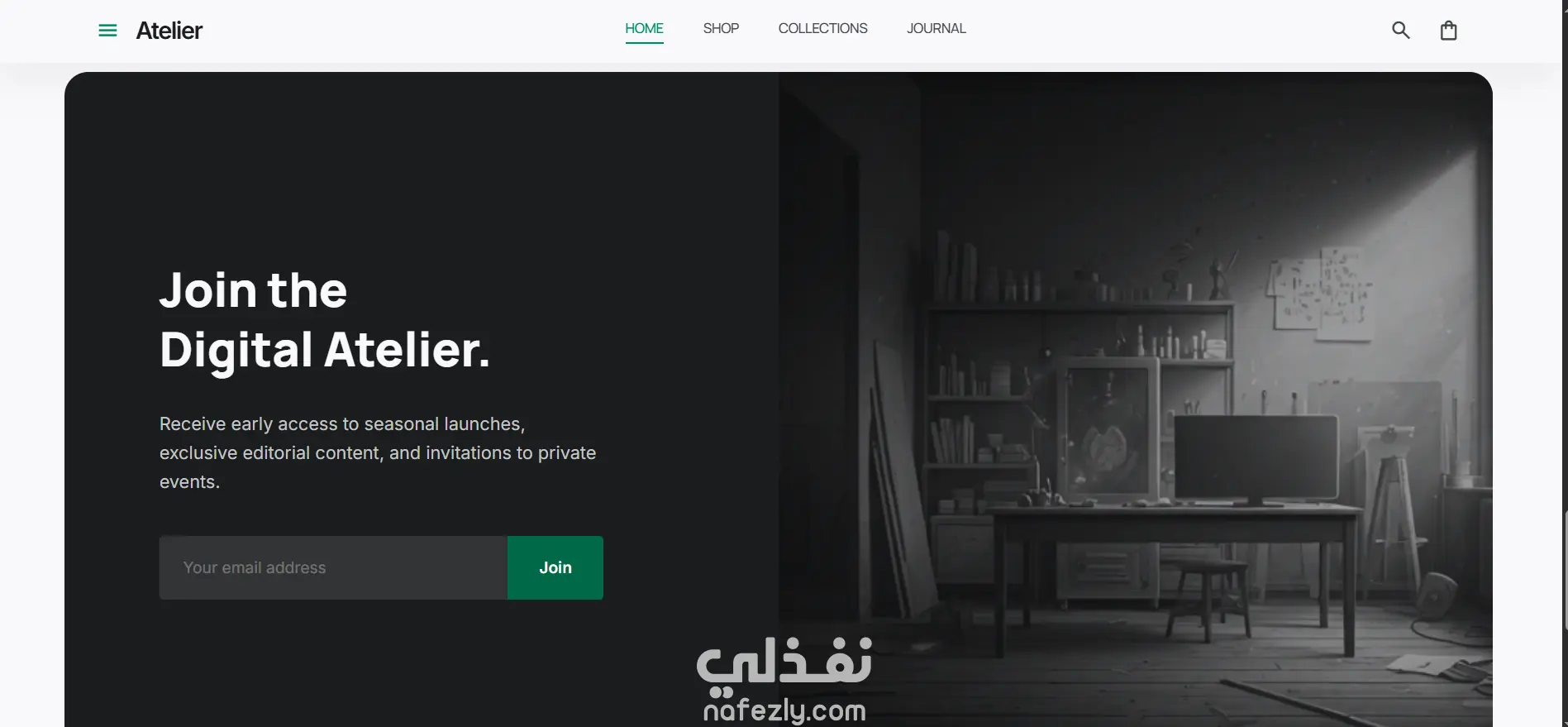Click the papers pinned on the wall

pos(1319,291)
